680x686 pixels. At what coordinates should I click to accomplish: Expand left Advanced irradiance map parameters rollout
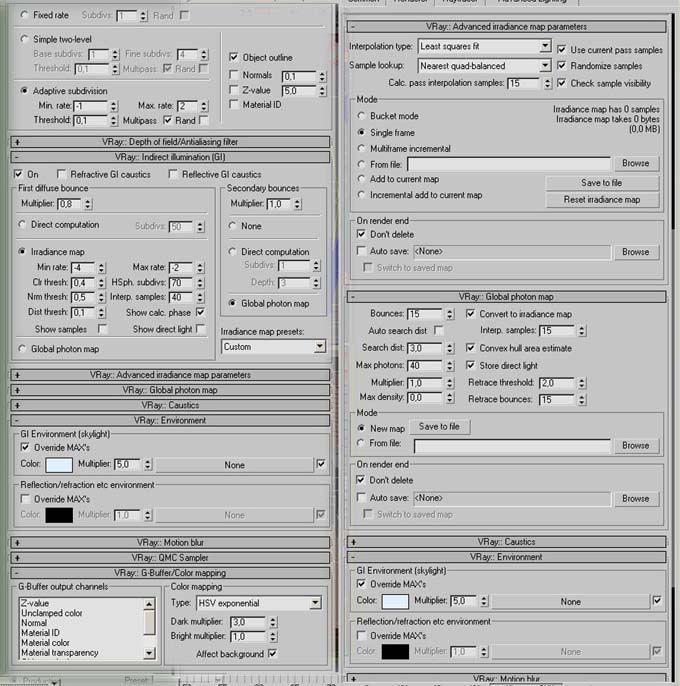[x=170, y=375]
